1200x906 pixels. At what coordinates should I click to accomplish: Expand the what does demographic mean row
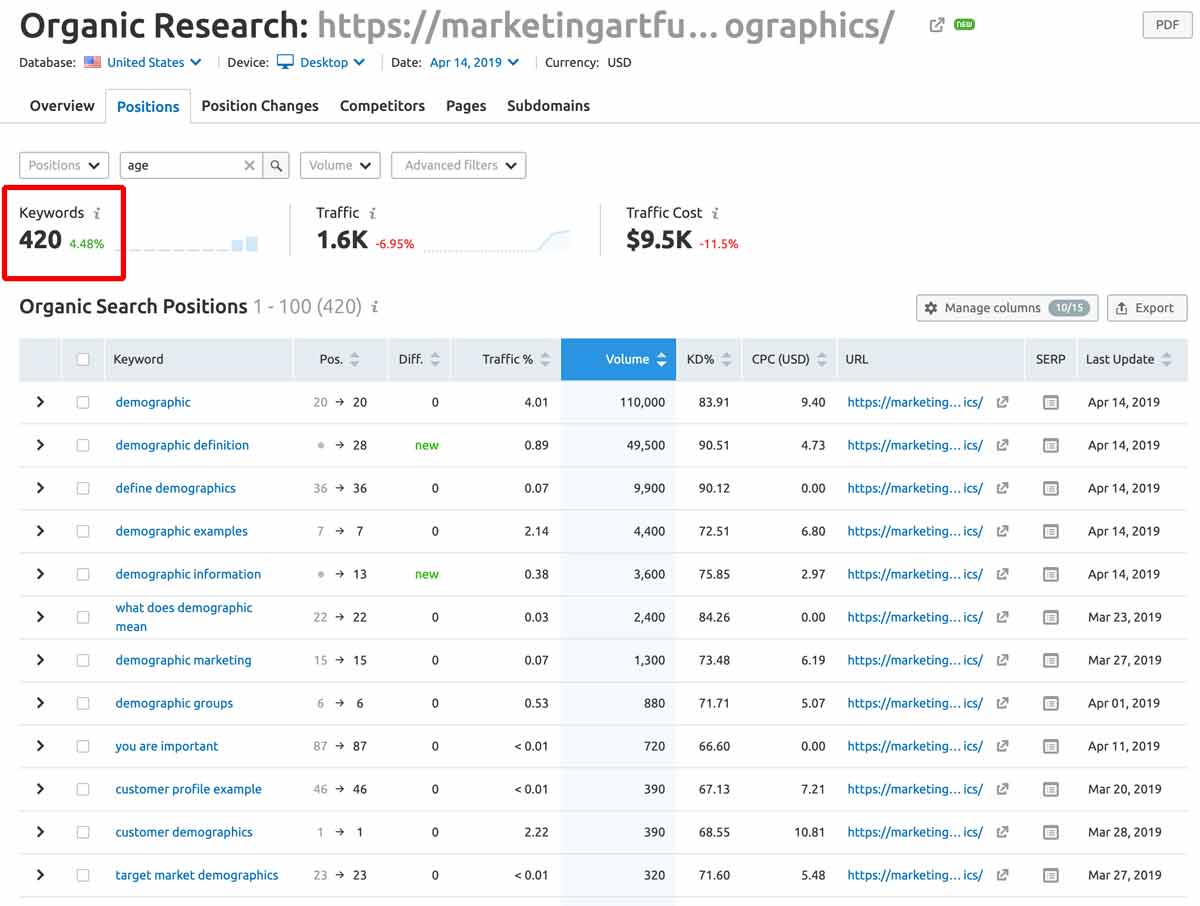[40, 617]
